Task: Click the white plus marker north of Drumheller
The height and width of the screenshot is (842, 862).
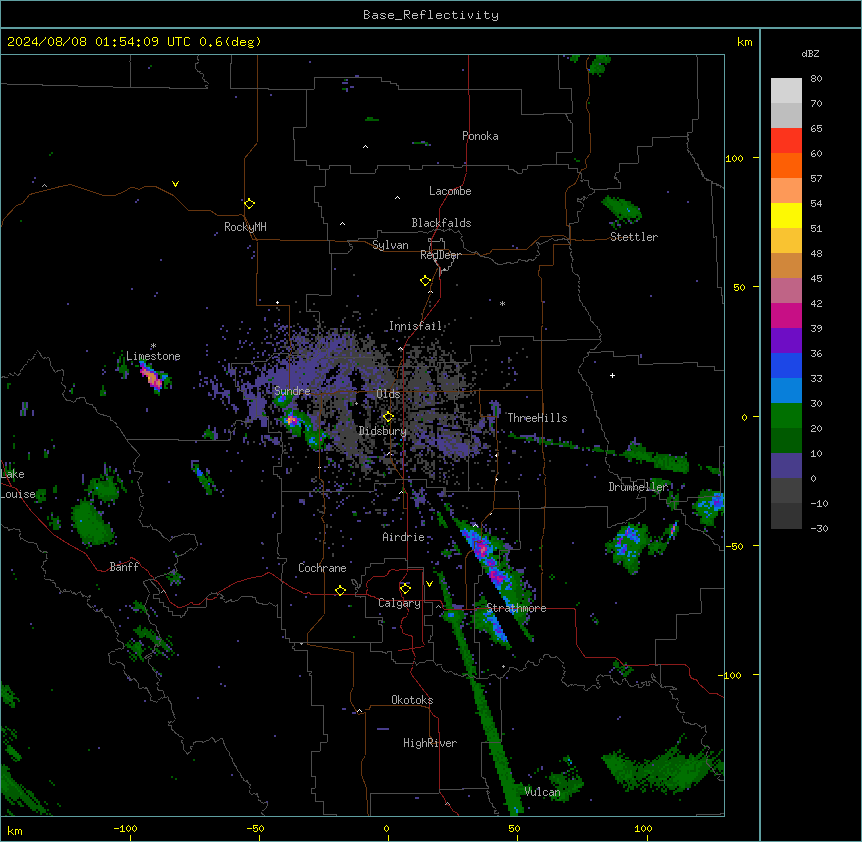Action: tap(612, 375)
